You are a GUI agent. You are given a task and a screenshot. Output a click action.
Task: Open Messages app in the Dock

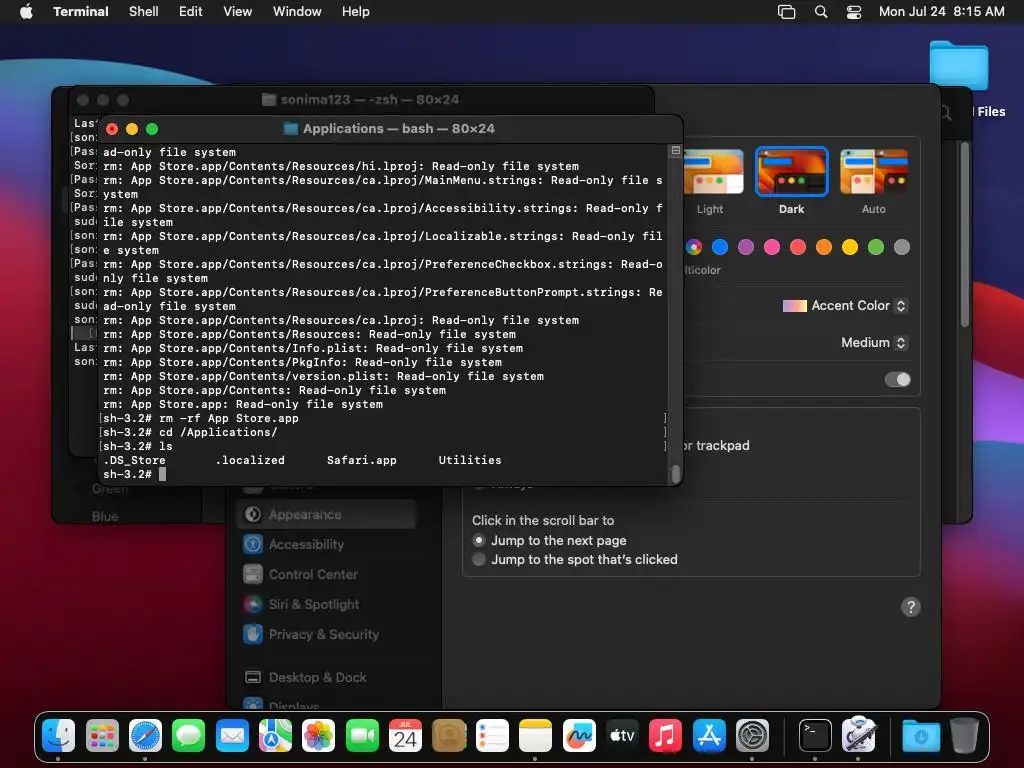click(189, 736)
